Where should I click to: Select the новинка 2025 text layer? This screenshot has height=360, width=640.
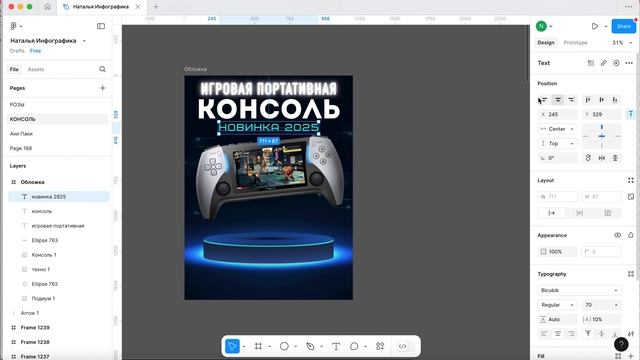pos(58,197)
